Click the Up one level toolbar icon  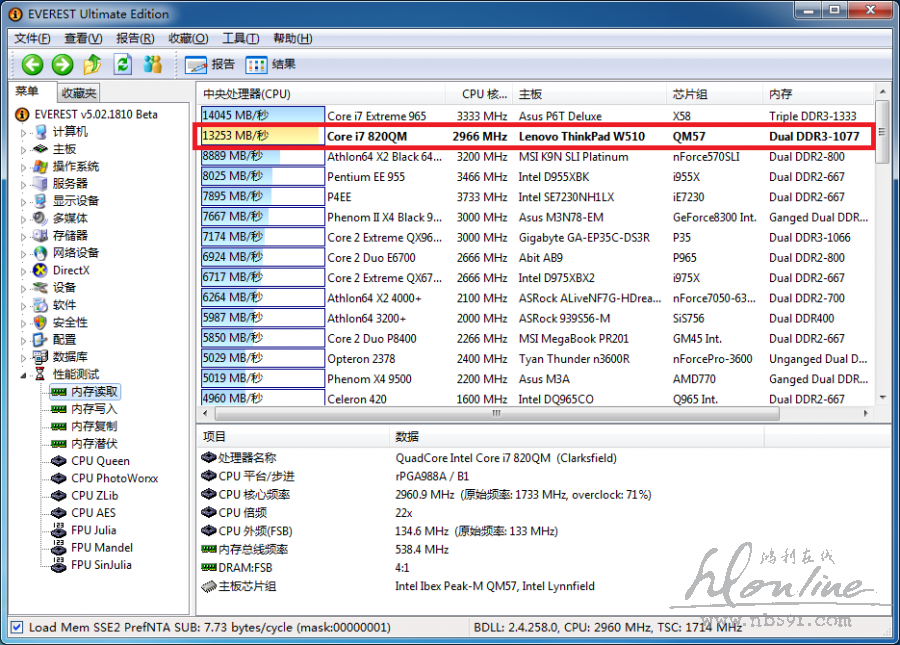pyautogui.click(x=93, y=65)
